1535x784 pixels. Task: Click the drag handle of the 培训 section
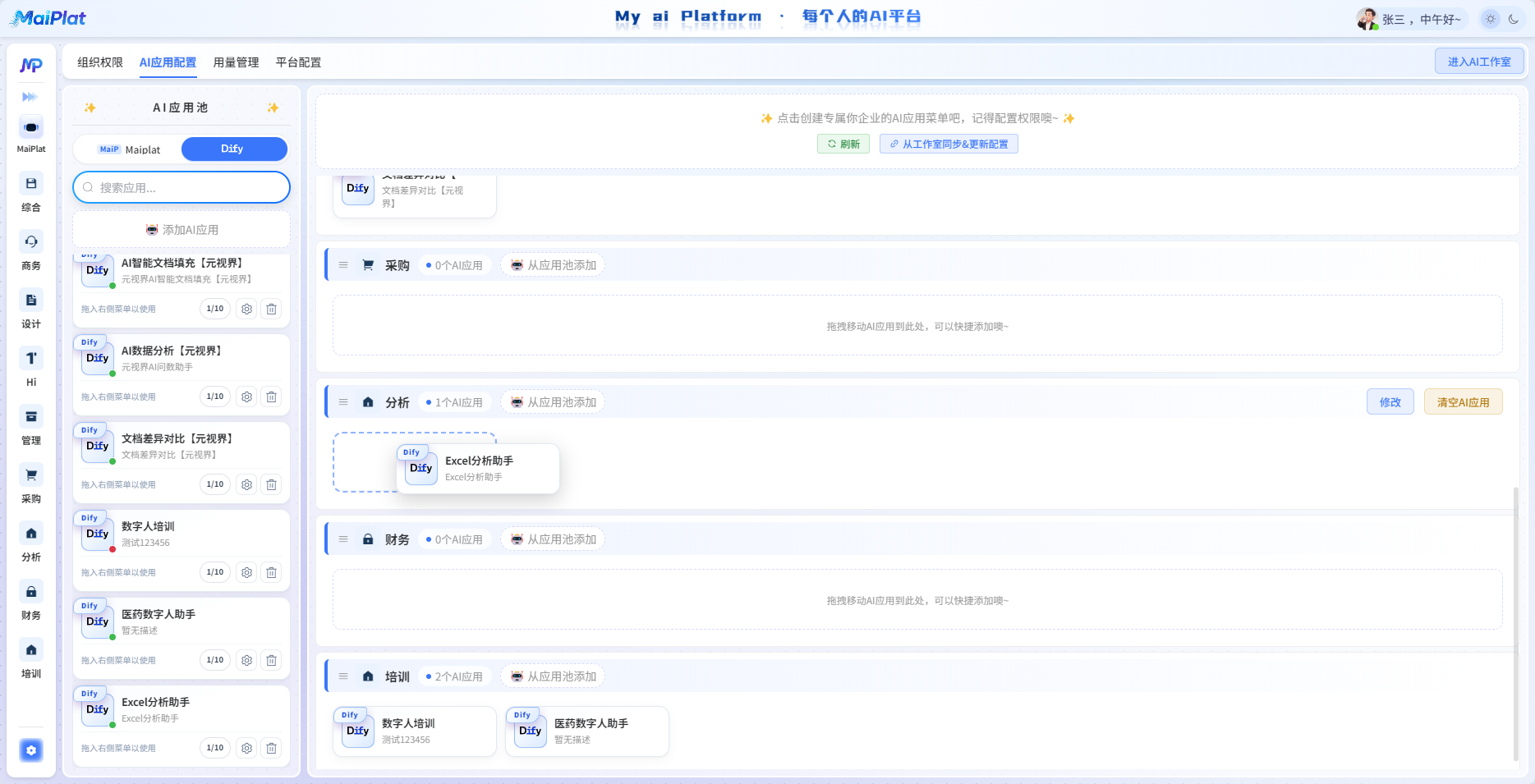click(343, 676)
